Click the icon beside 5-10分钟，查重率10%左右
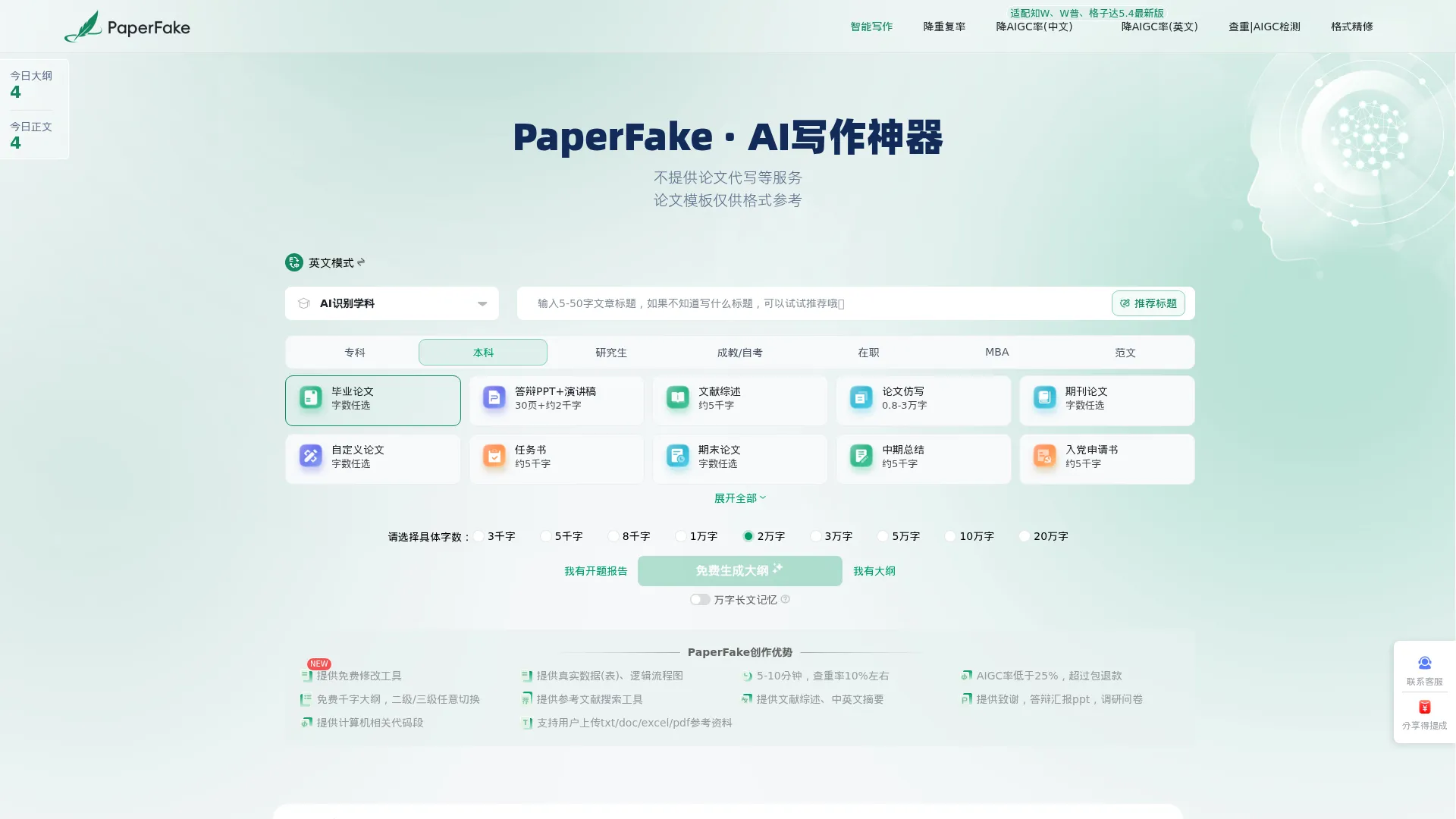This screenshot has width=1456, height=819. 747,676
